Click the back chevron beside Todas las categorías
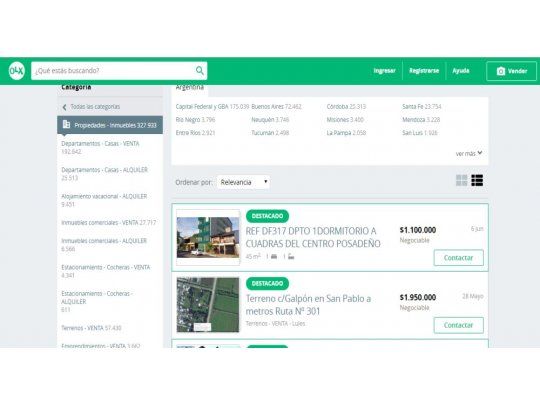Viewport: 540px width, 405px height. pyautogui.click(x=64, y=107)
